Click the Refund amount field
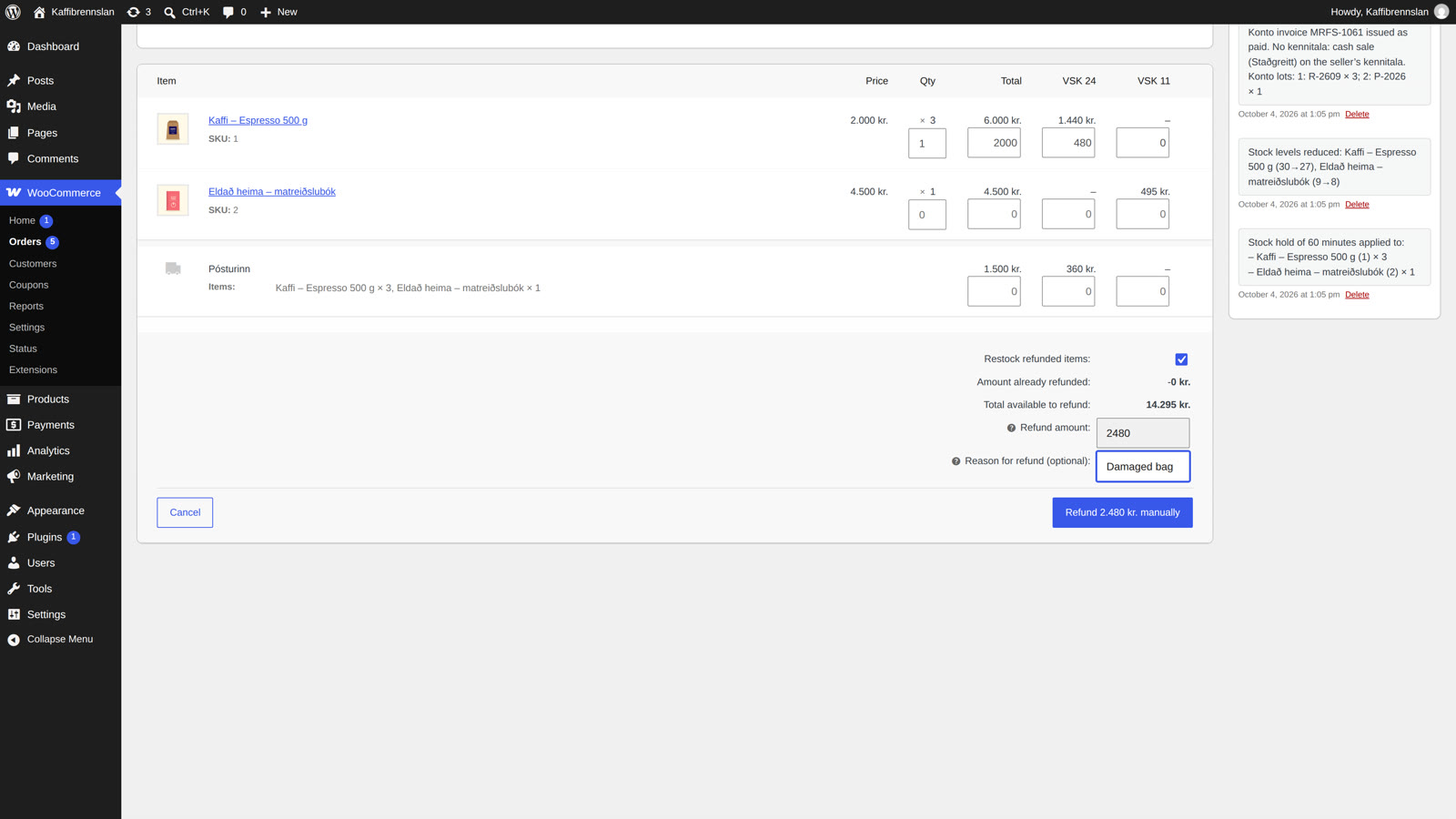This screenshot has height=819, width=1456. (x=1143, y=433)
